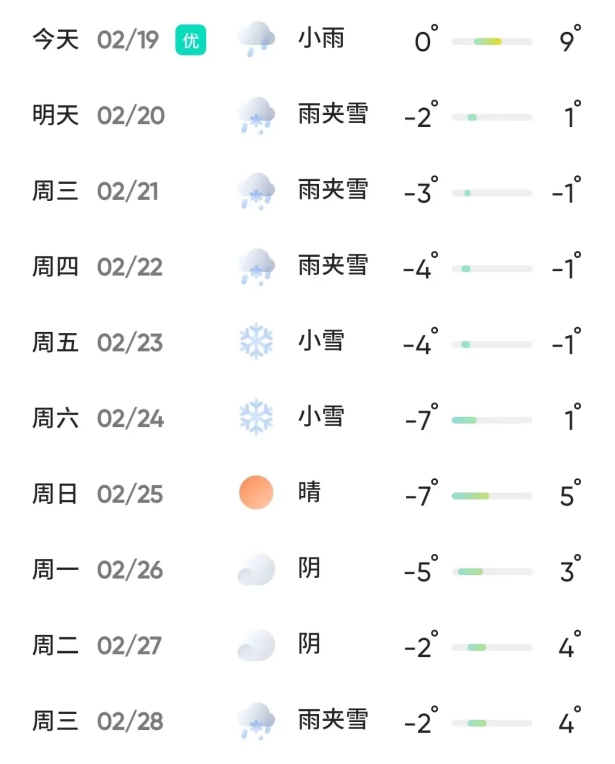Click the snowflake icon for 02/24
The image size is (615, 764).
tap(256, 417)
